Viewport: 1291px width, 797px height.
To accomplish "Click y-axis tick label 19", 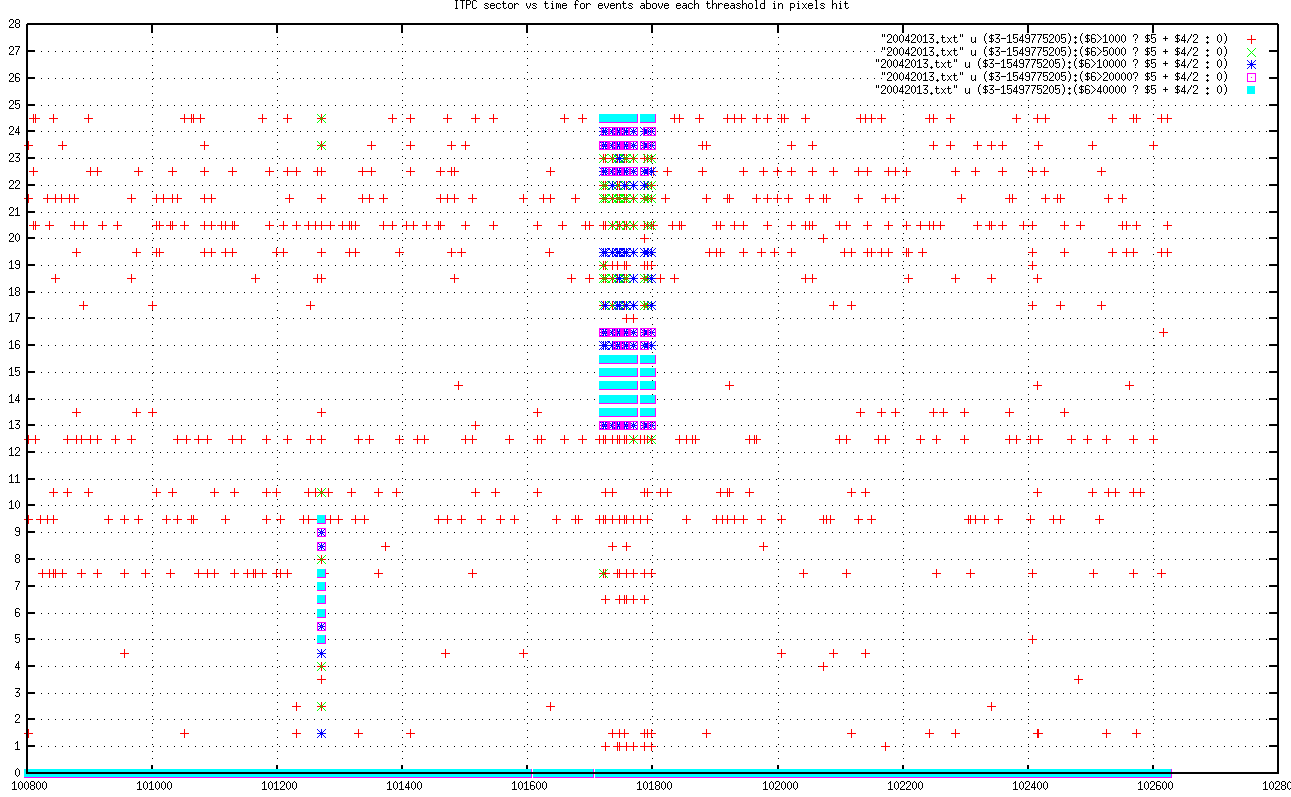I will coord(14,265).
